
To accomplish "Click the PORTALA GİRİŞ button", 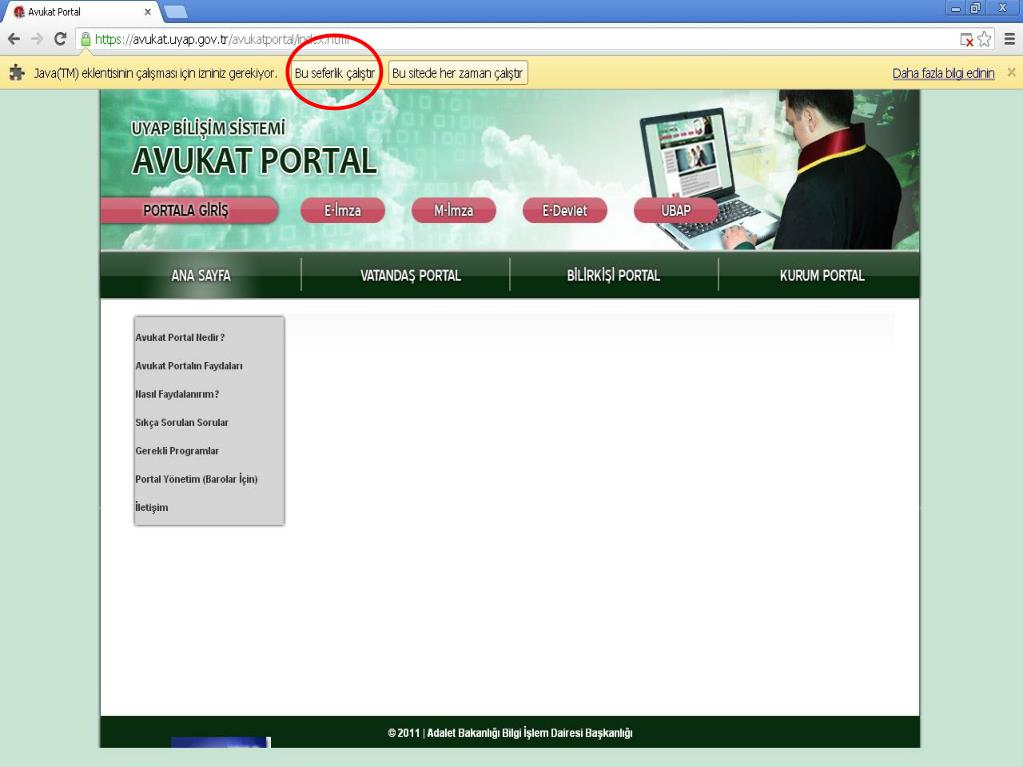I will coord(189,211).
